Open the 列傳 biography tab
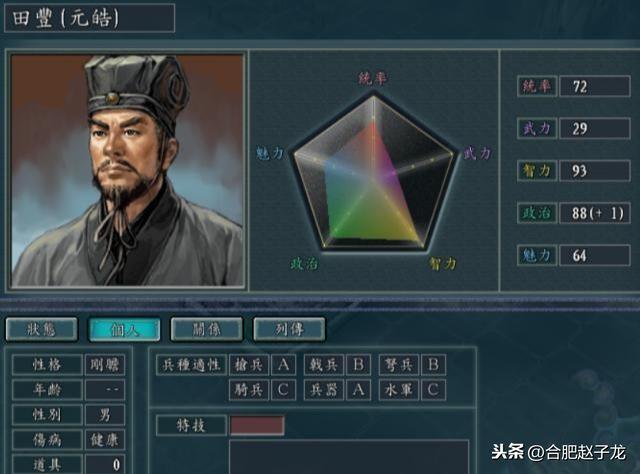This screenshot has height=474, width=640. coord(289,329)
